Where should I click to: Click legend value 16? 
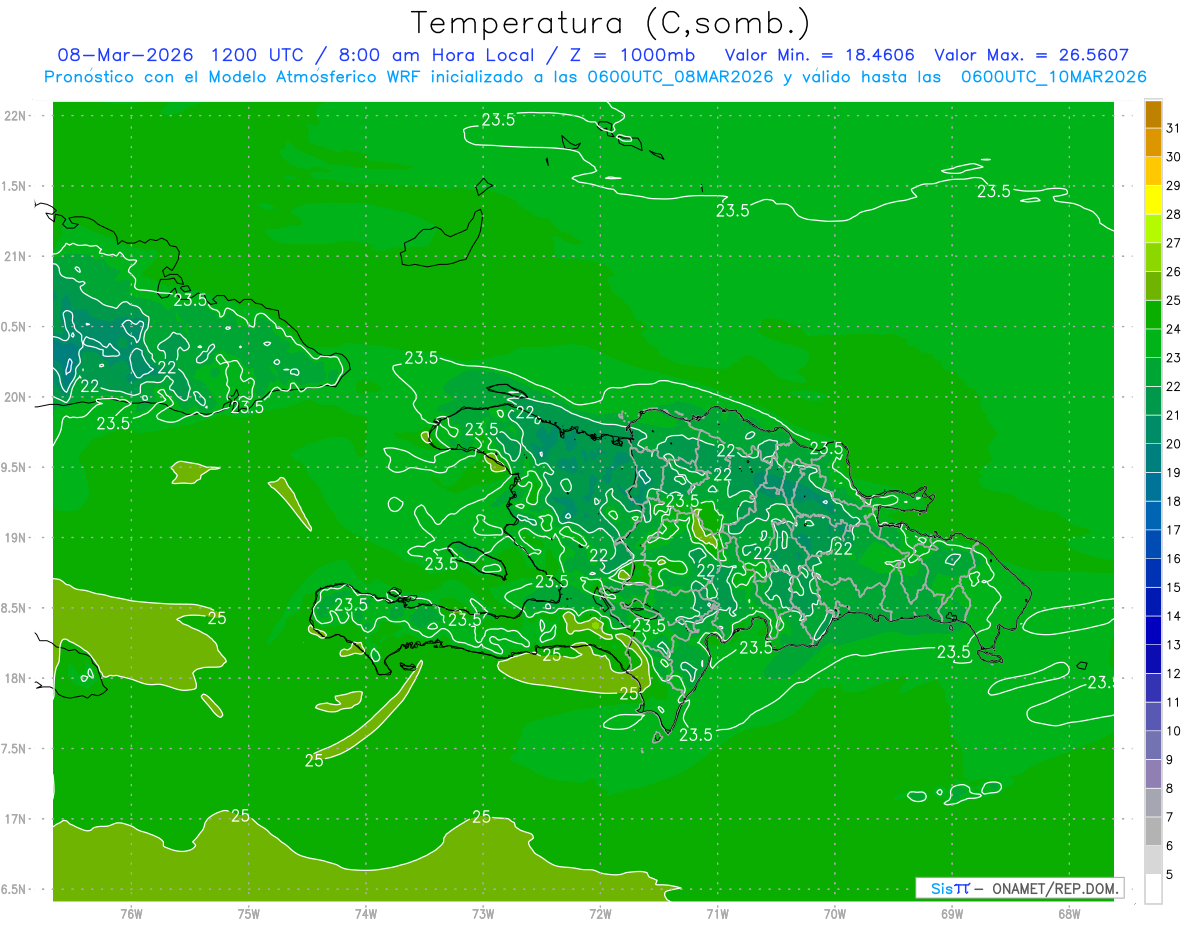pos(1173,559)
